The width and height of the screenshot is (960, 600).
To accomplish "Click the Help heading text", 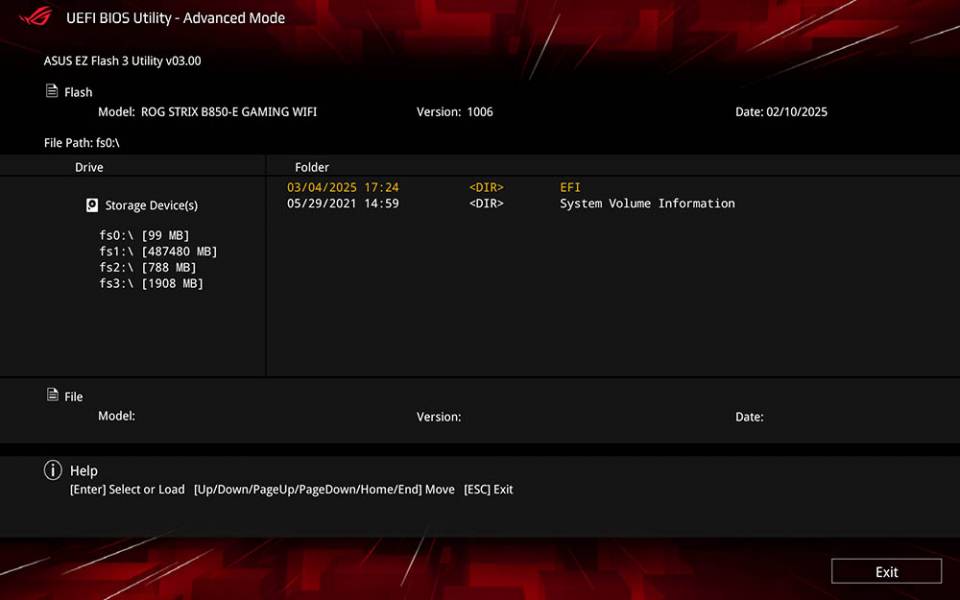I will pyautogui.click(x=84, y=470).
